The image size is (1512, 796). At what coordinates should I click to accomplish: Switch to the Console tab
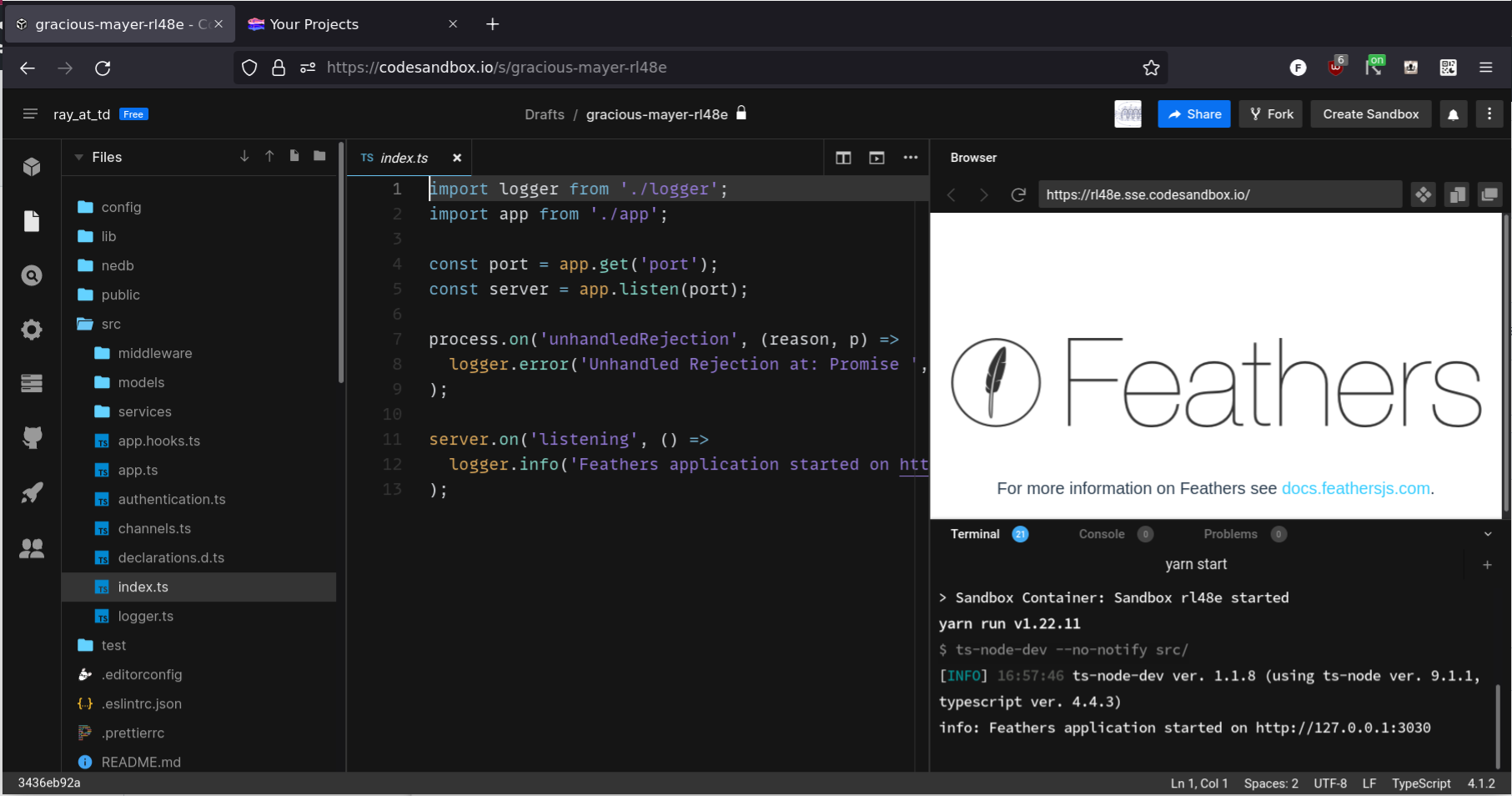1102,534
